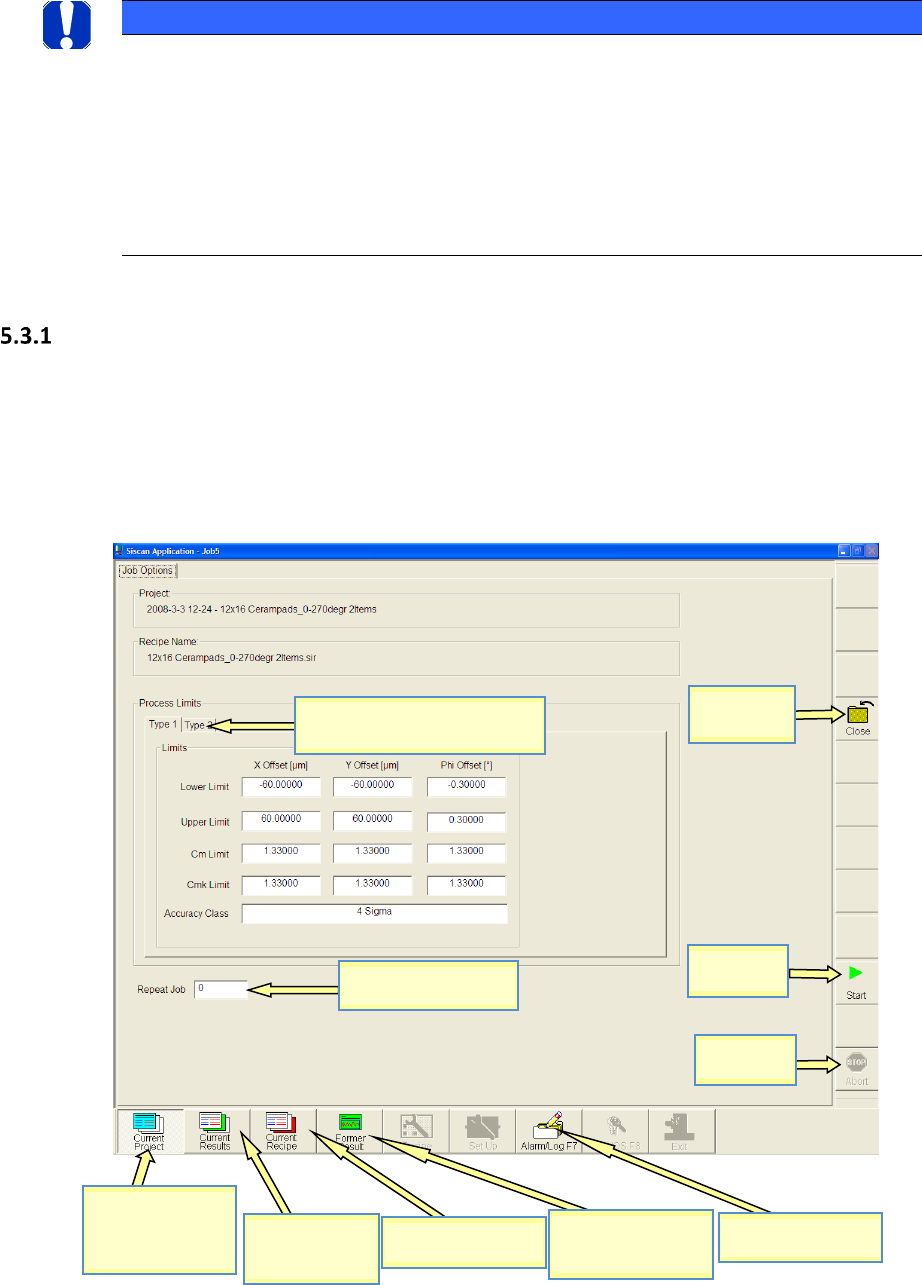The width and height of the screenshot is (922, 1285).
Task: Click the Upper Limit Phi Offset field
Action: [x=466, y=822]
